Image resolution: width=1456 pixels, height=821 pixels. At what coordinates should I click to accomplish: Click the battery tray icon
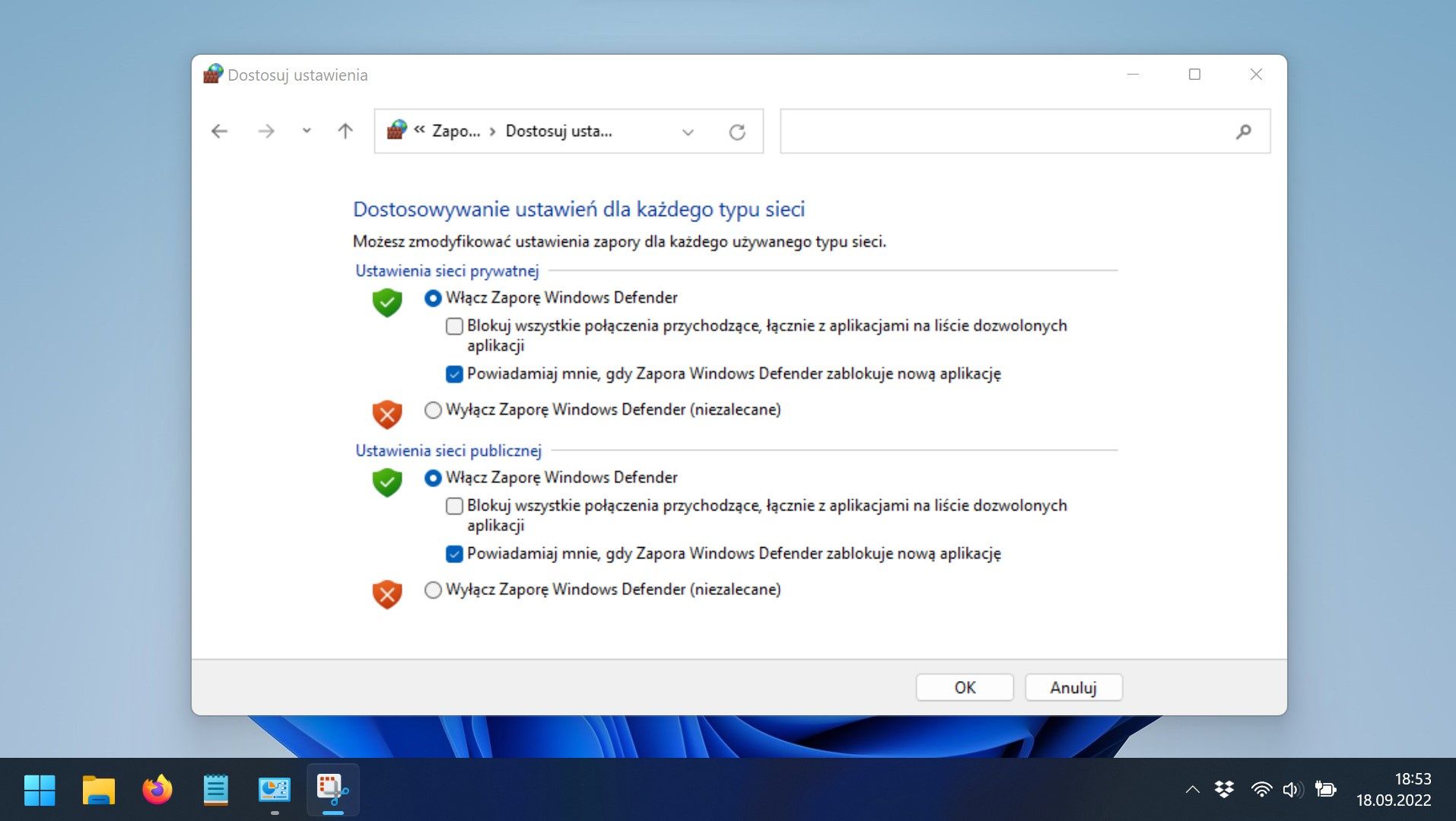(x=1326, y=790)
